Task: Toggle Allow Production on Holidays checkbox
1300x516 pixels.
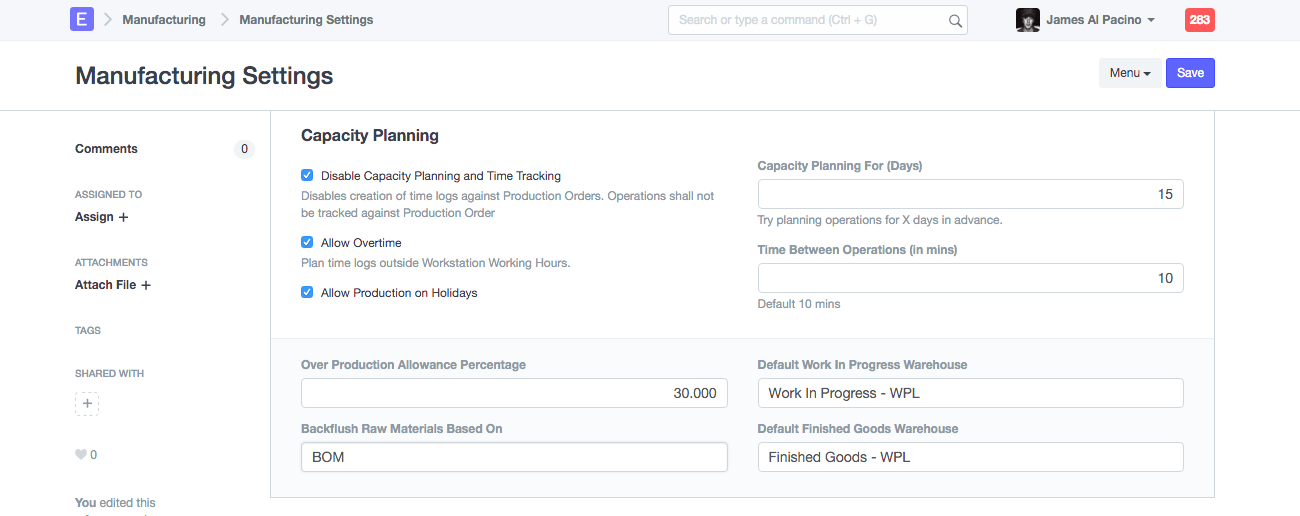Action: point(307,293)
